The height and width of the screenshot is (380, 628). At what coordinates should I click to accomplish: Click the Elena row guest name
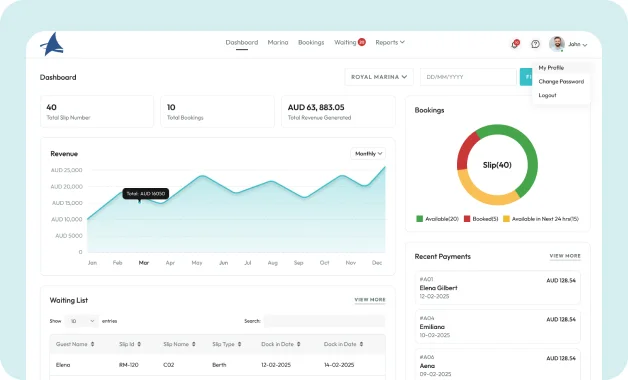pos(63,365)
